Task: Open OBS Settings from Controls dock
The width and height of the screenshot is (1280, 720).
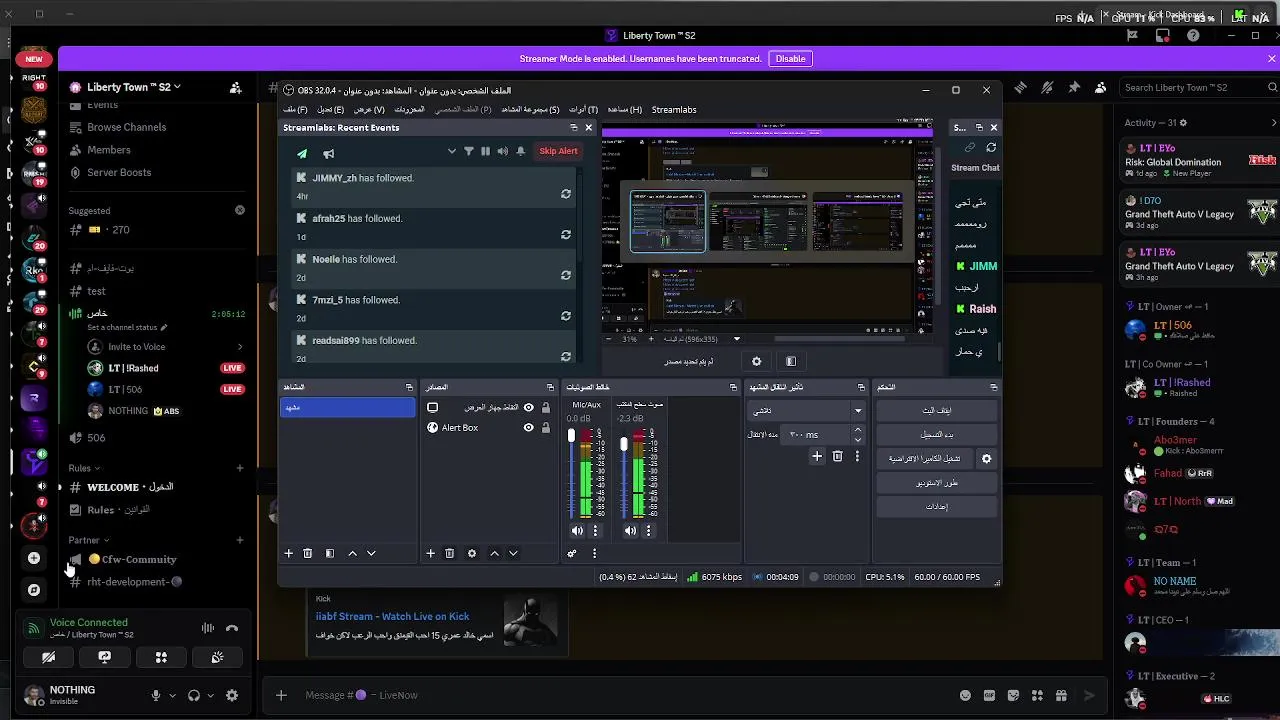Action: click(936, 506)
